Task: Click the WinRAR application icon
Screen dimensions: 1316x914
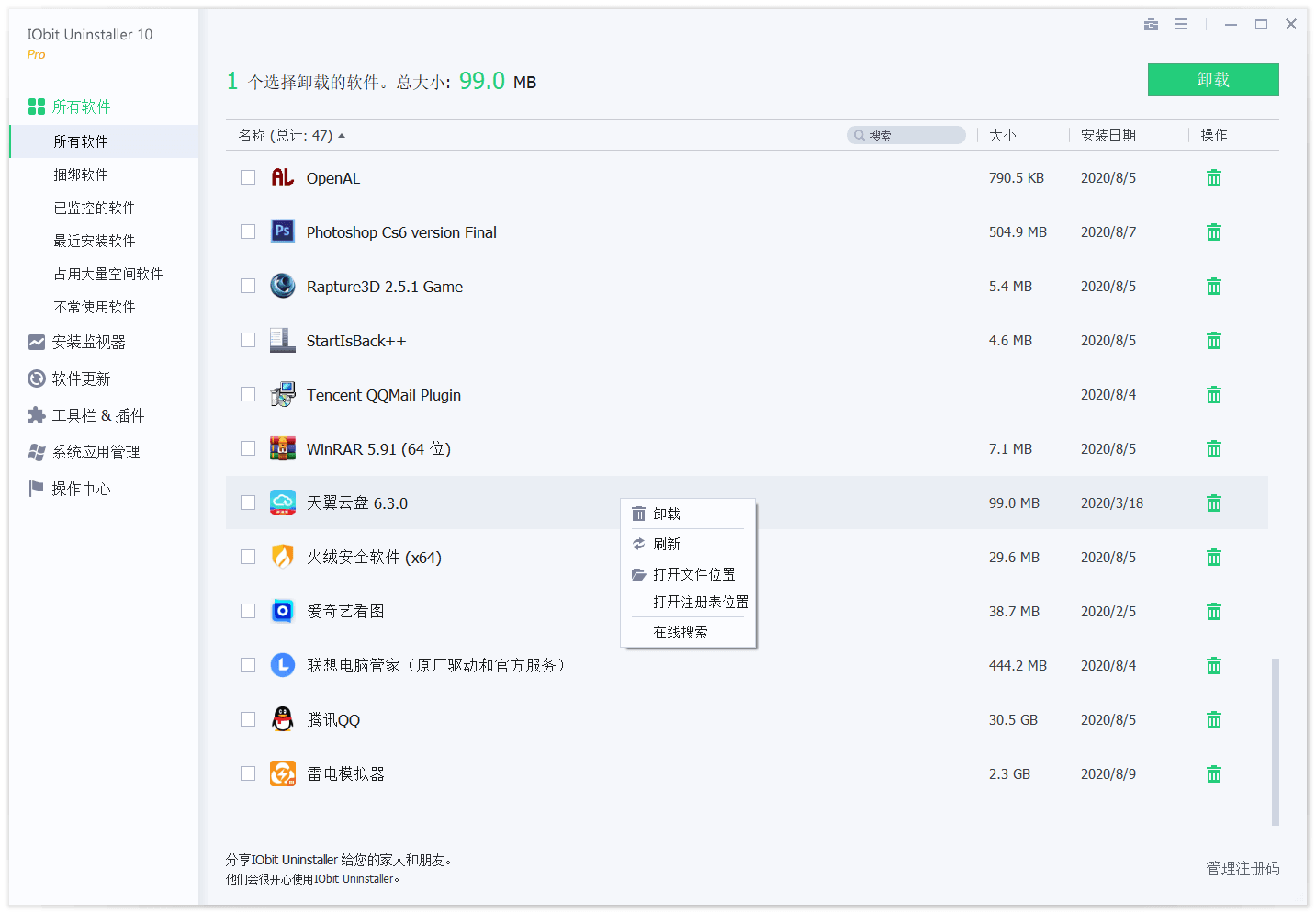Action: pyautogui.click(x=283, y=448)
